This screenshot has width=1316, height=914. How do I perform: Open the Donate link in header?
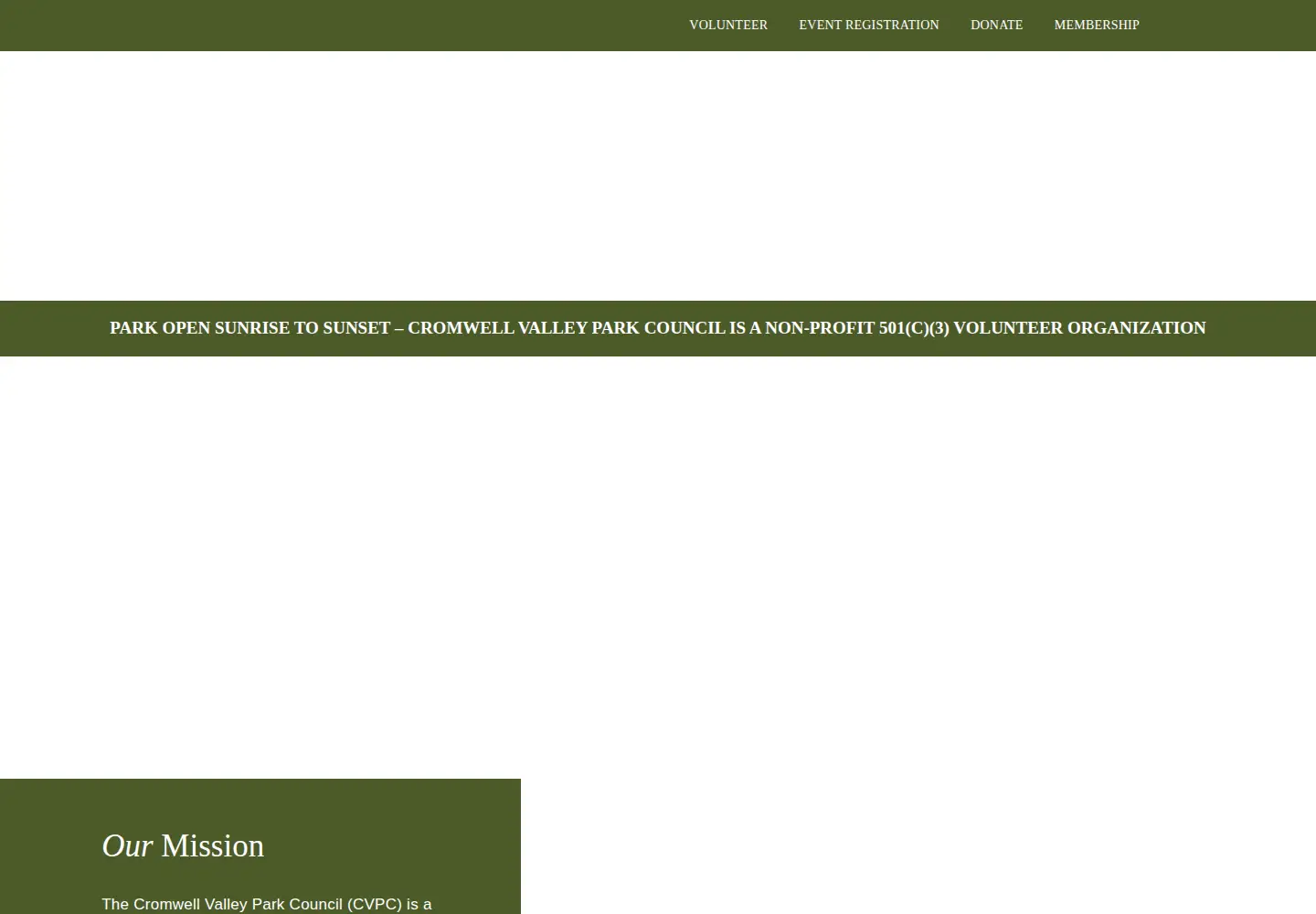tap(996, 25)
